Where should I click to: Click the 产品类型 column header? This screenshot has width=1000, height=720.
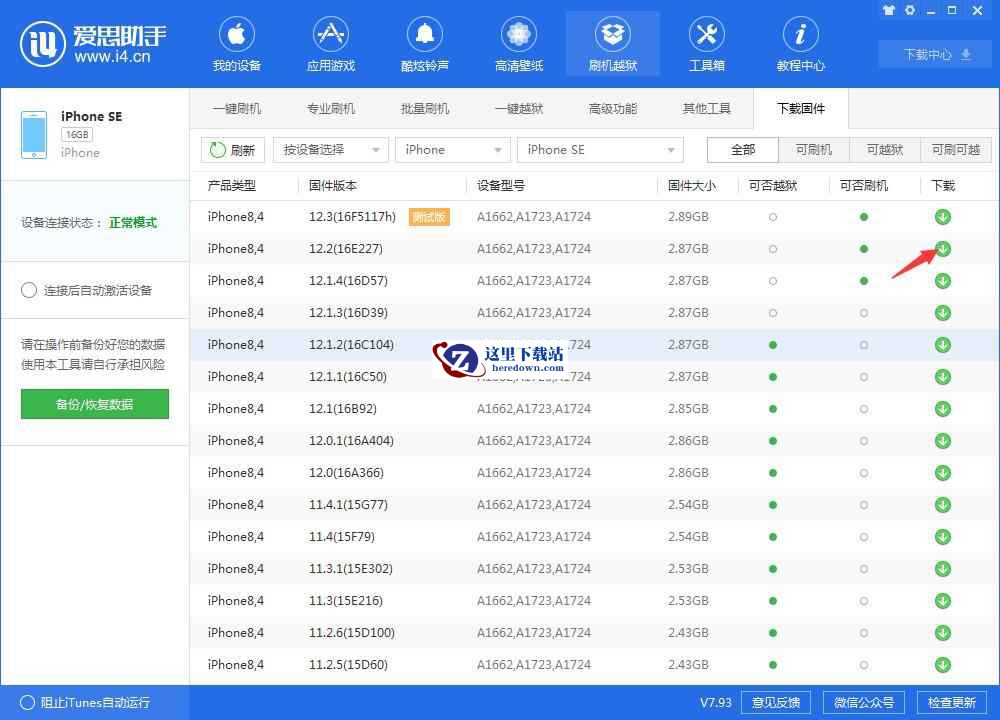[232, 186]
